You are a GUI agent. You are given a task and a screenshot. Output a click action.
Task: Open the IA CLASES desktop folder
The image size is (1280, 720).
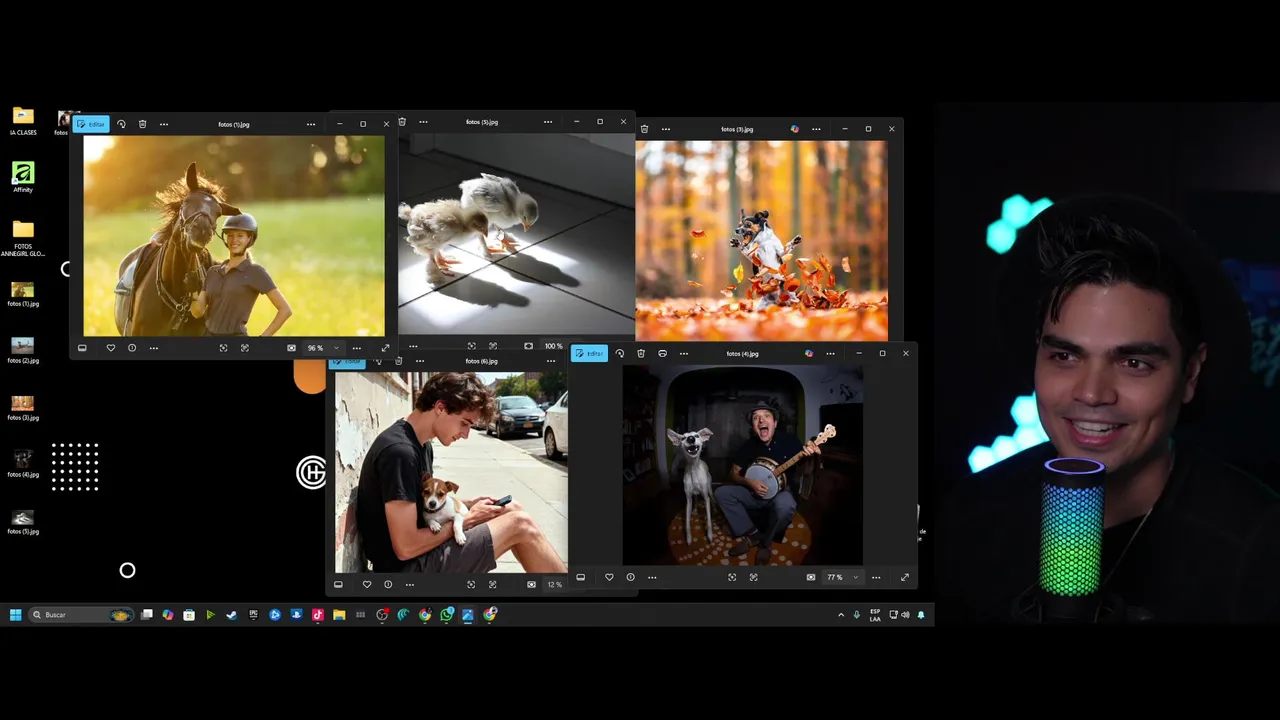[x=23, y=120]
